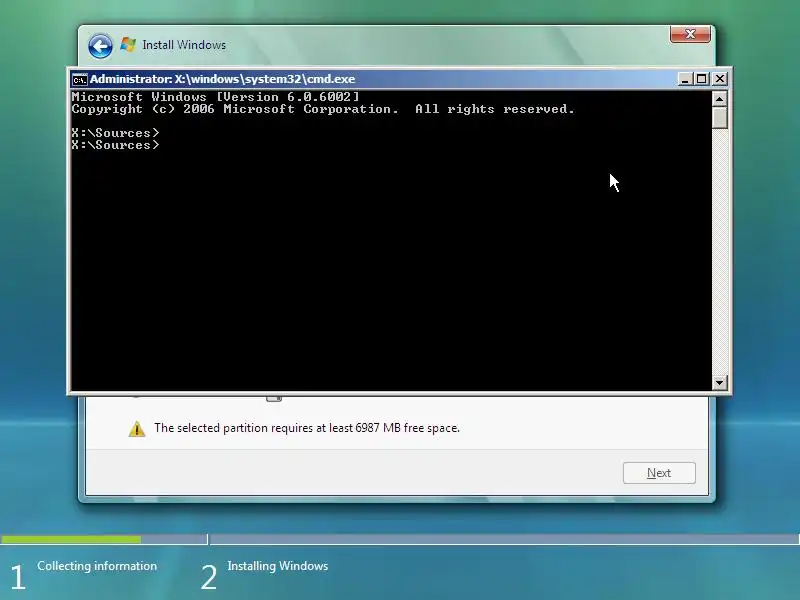Click the cmd scrollbar down arrow

(719, 383)
